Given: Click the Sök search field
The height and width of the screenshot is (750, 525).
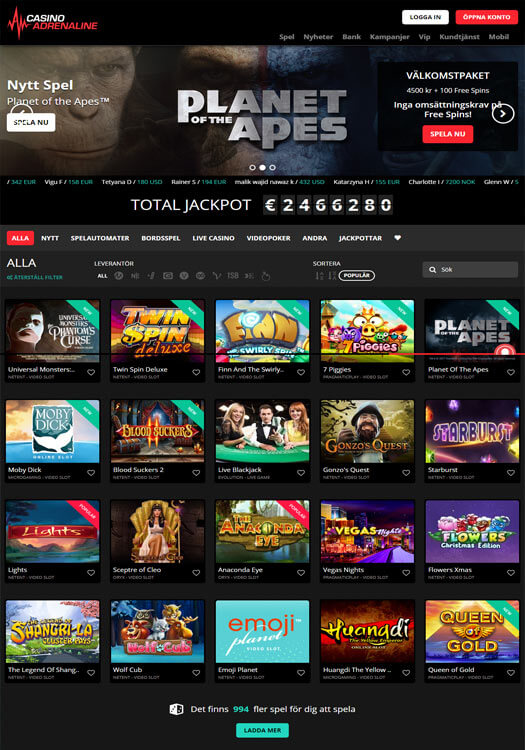Looking at the screenshot, I should tap(470, 269).
